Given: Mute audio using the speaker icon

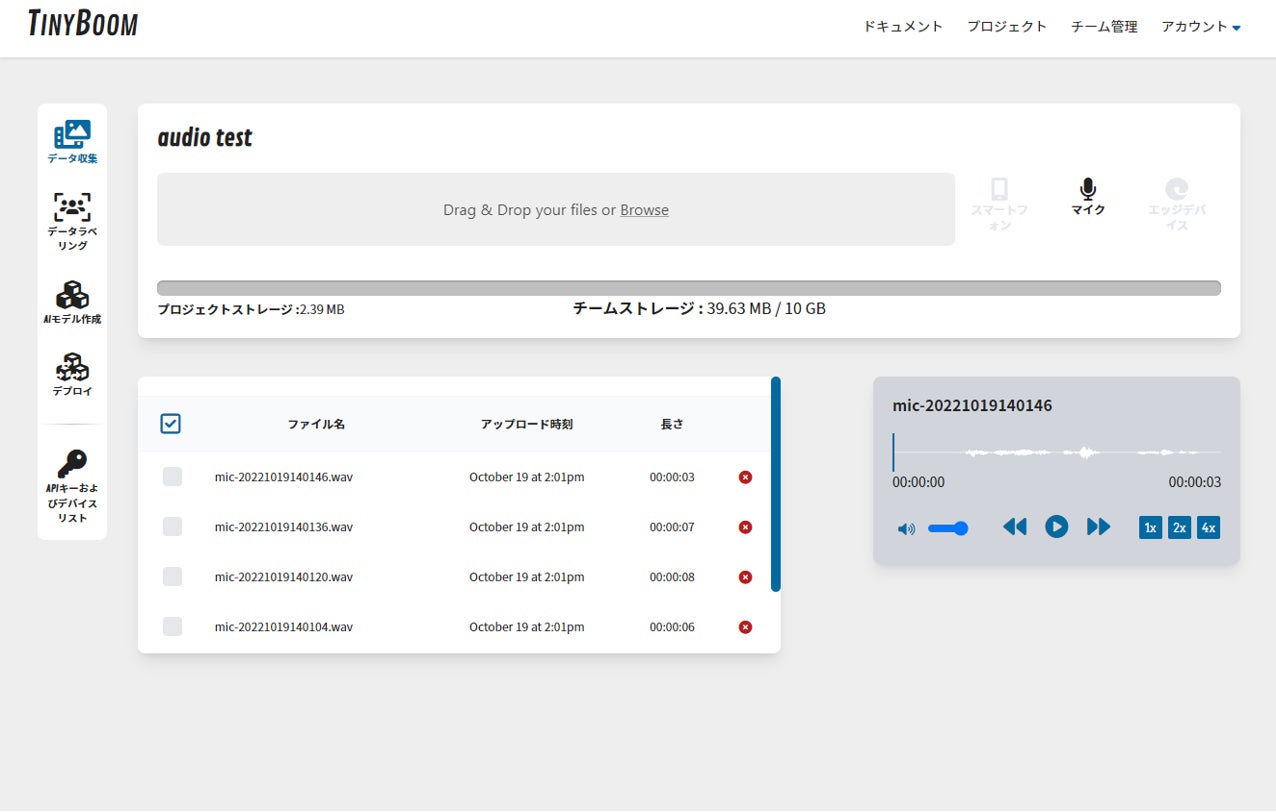Looking at the screenshot, I should point(906,529).
